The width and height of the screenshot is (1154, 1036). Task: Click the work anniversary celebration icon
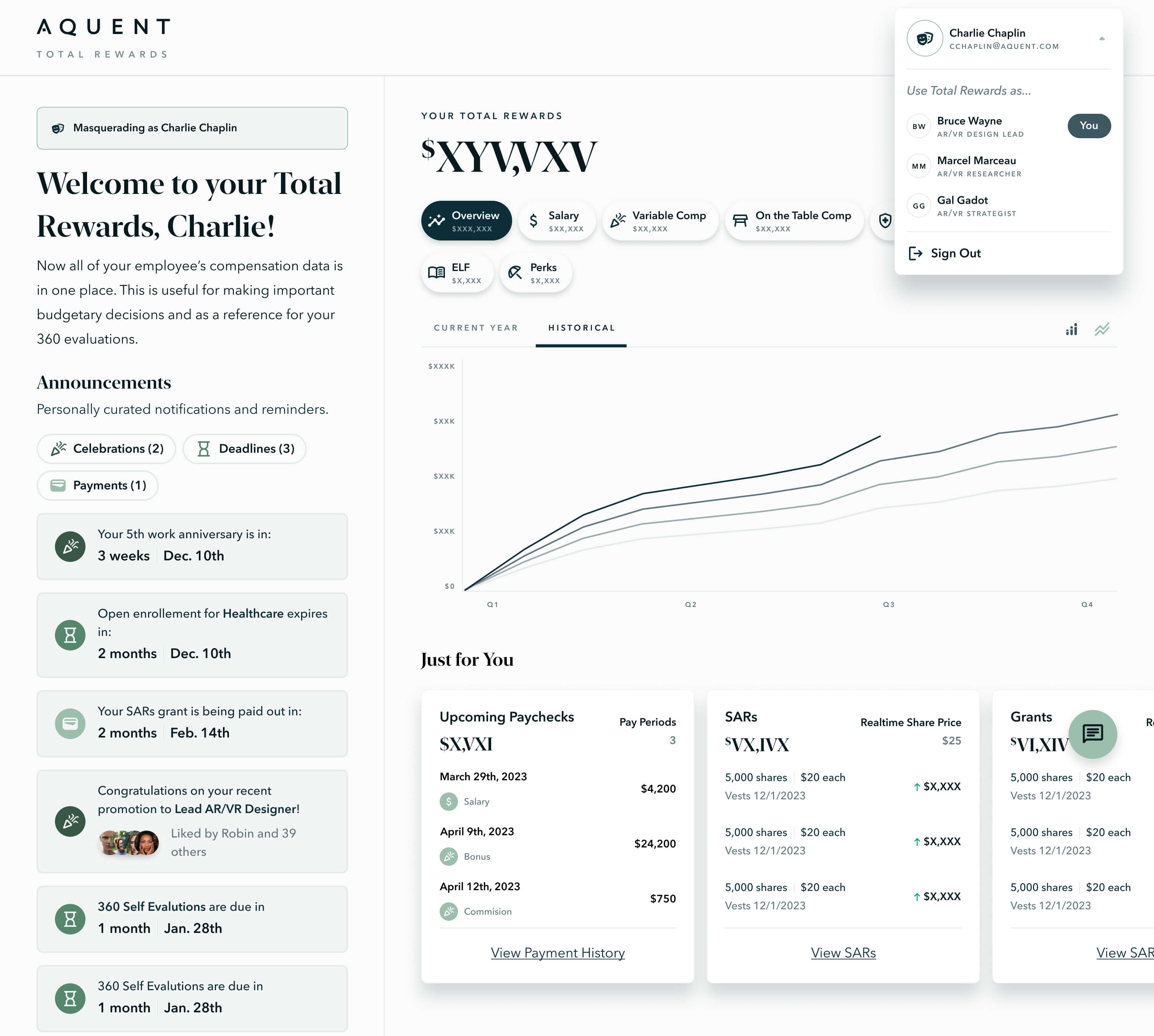click(x=70, y=547)
